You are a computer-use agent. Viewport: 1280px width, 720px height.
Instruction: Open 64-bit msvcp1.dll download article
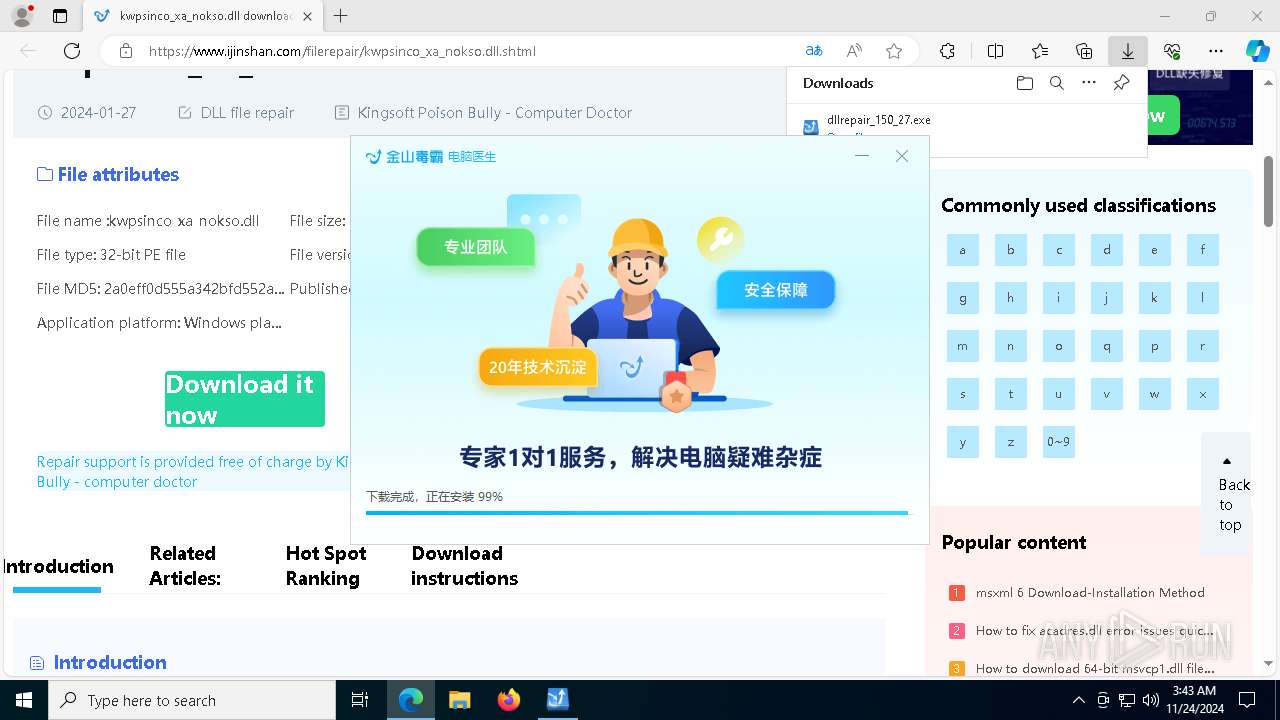pyautogui.click(x=1095, y=669)
